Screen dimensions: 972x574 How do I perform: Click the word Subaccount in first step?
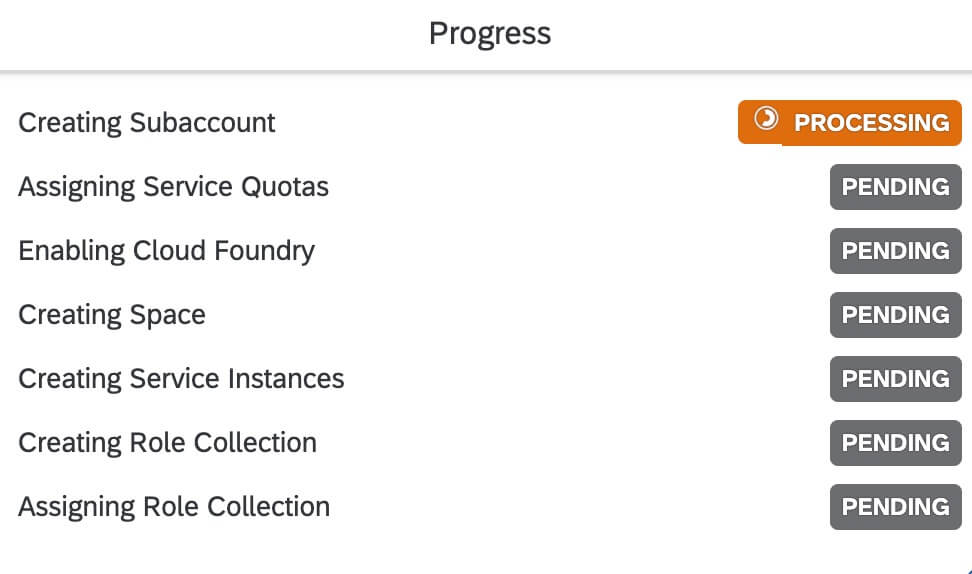[203, 123]
